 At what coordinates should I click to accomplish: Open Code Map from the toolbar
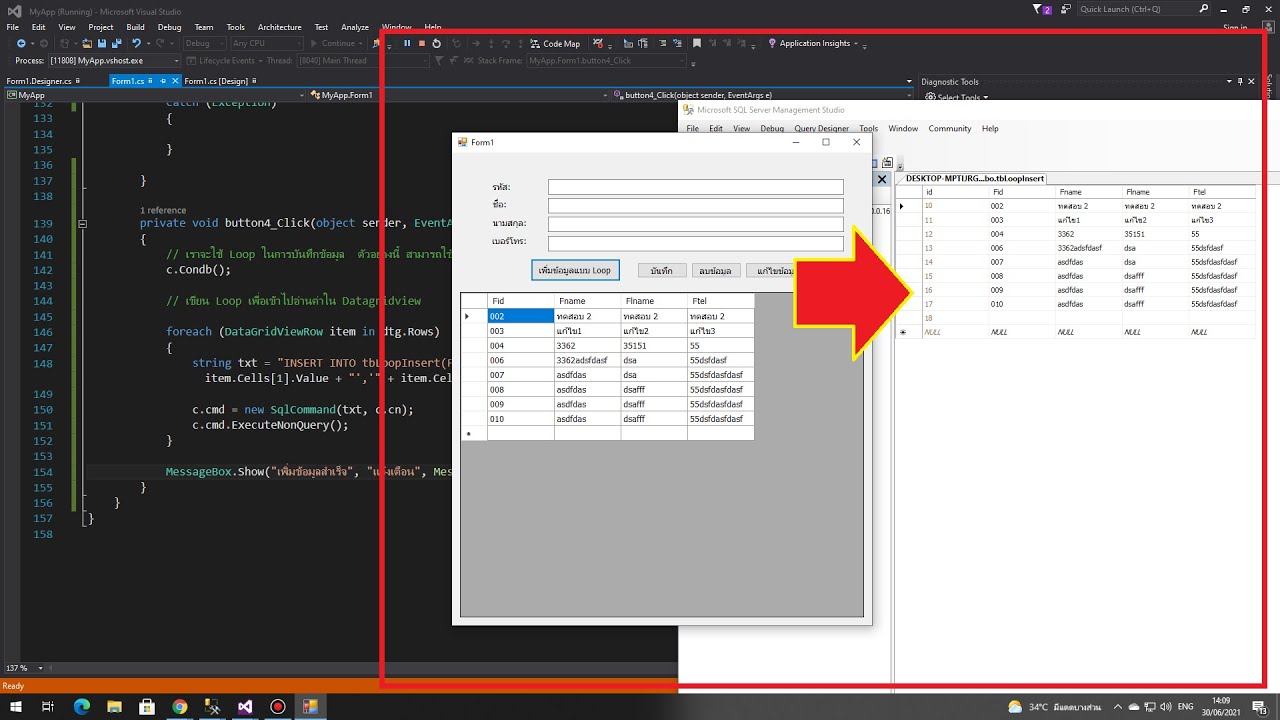(x=555, y=43)
